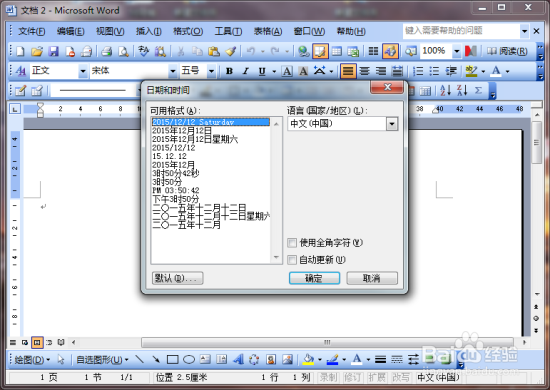This screenshot has height=390, width=550.
Task: Save the document with the floppy disk icon
Action: pyautogui.click(x=53, y=52)
